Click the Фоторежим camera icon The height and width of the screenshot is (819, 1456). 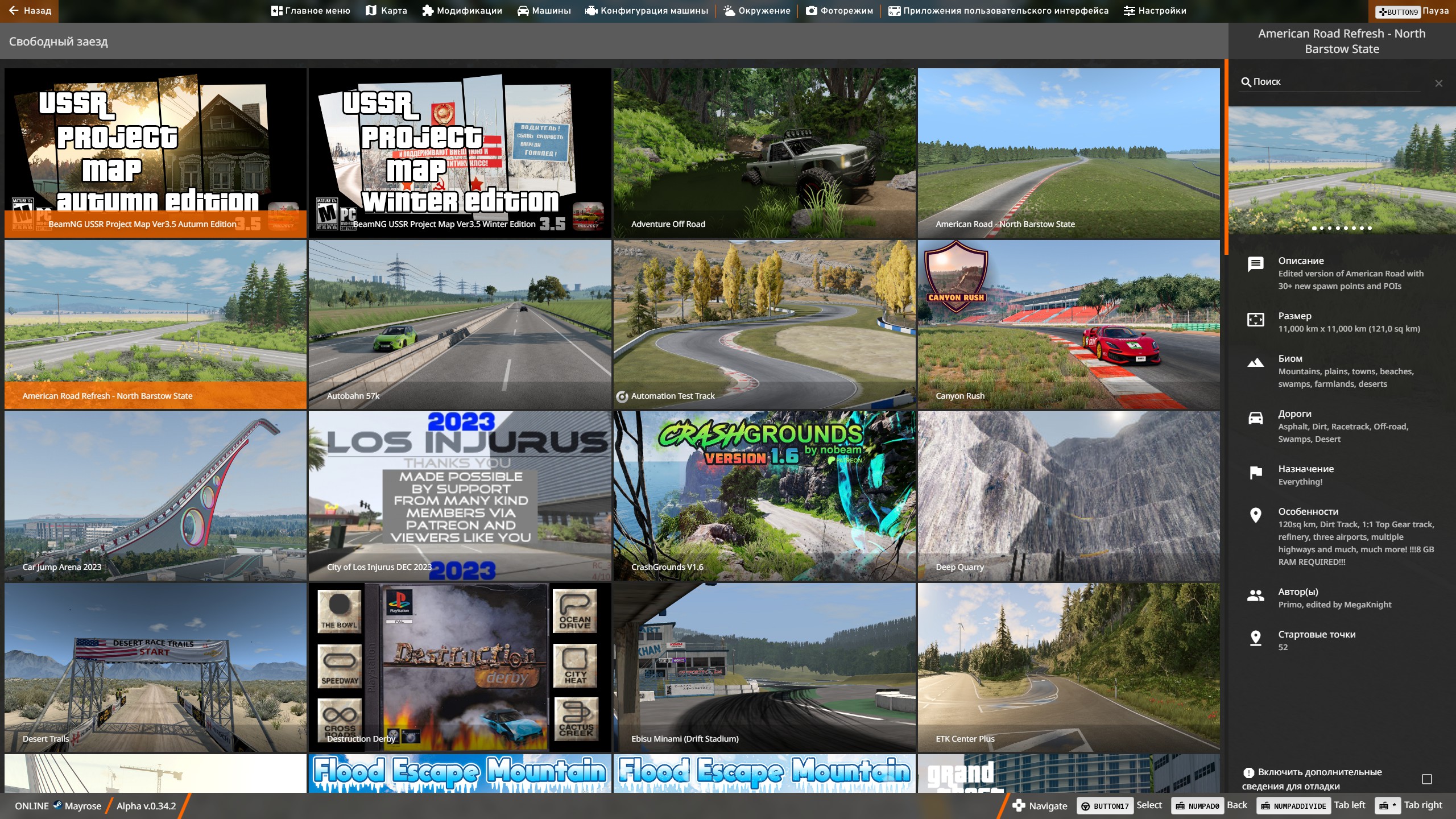tap(812, 11)
